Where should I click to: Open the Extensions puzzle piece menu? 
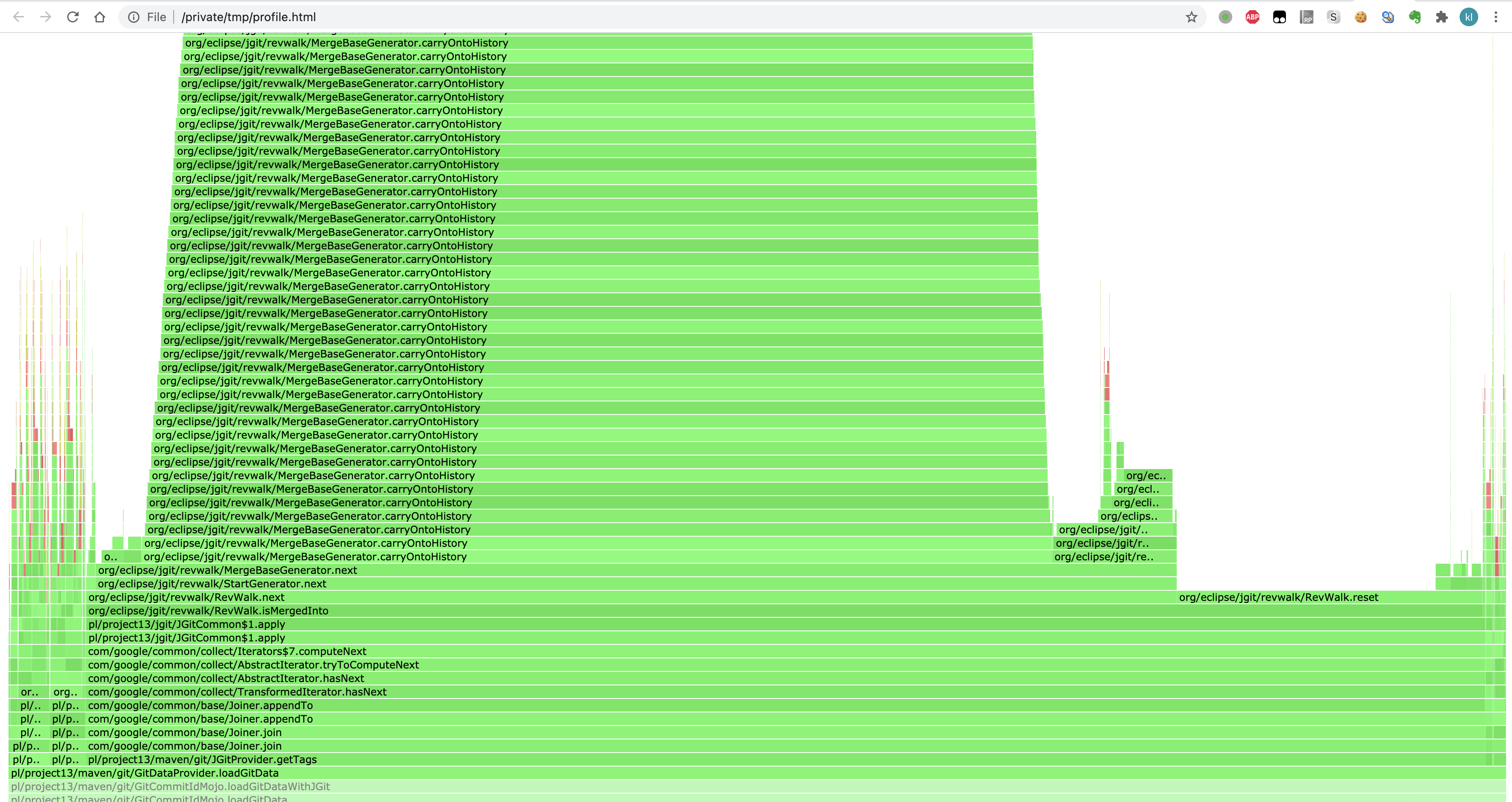click(1442, 16)
